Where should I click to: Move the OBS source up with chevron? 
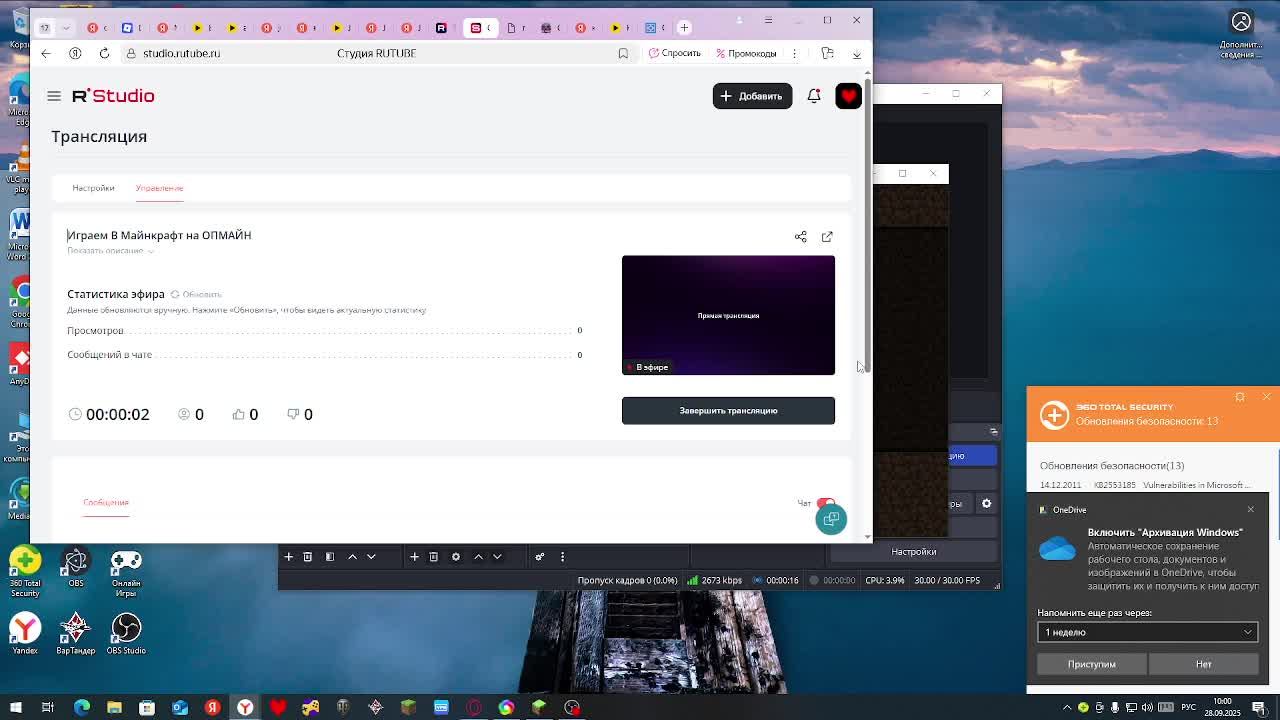click(x=478, y=557)
